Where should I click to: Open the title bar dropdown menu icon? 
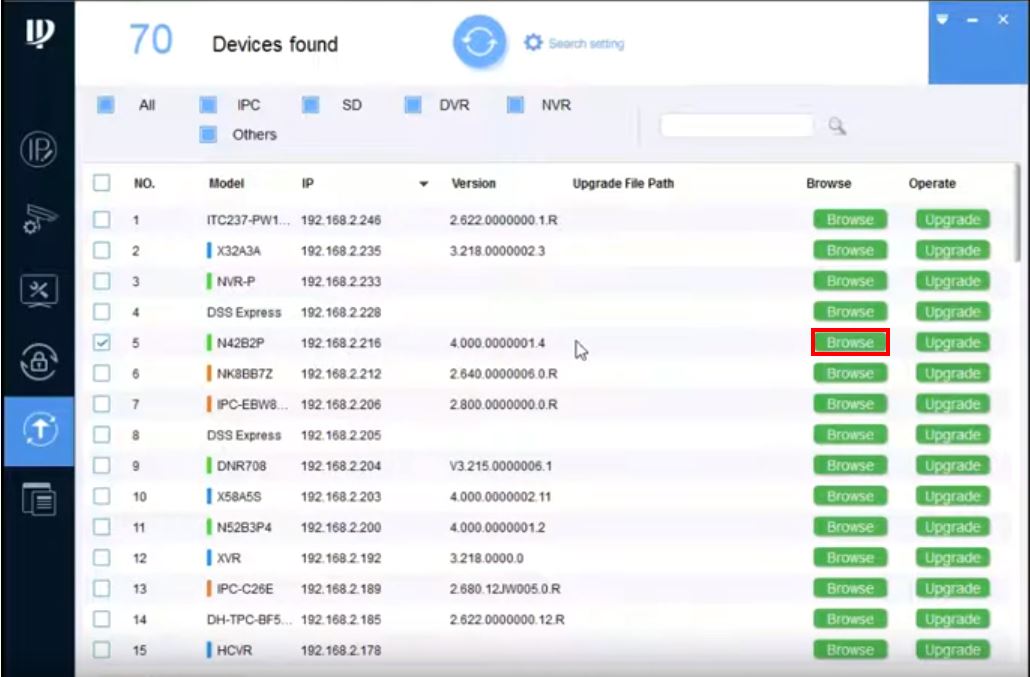[x=942, y=20]
